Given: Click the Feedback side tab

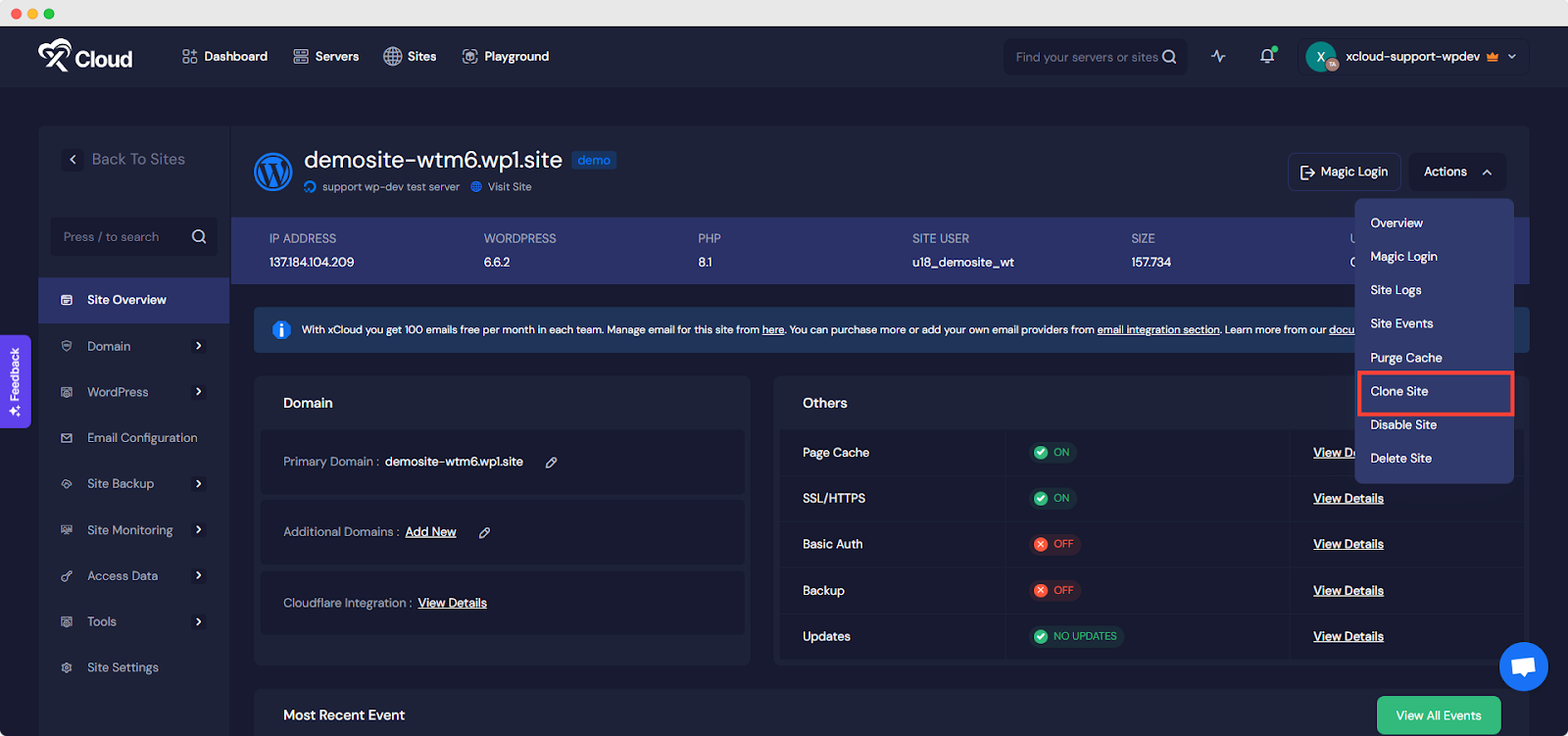Looking at the screenshot, I should 15,381.
